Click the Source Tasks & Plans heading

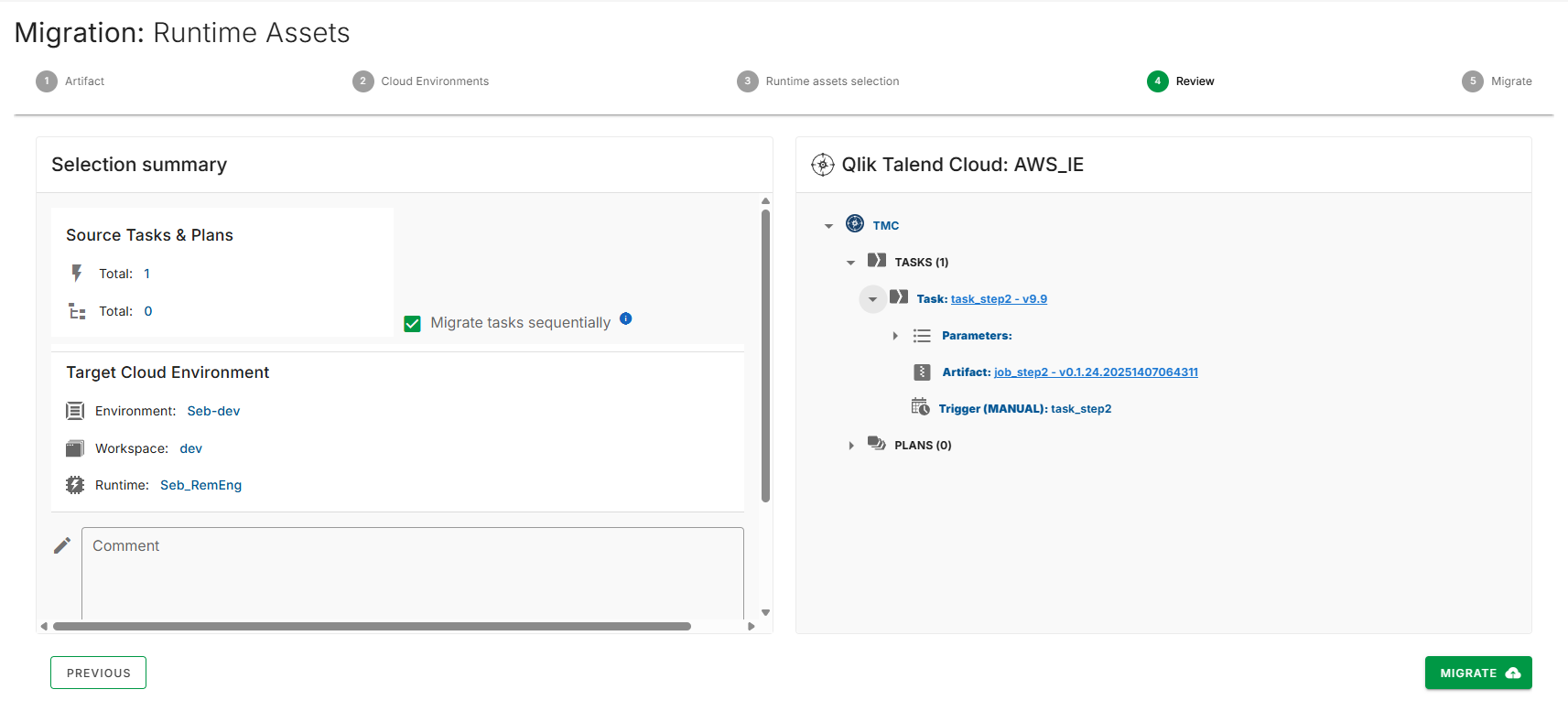pos(149,235)
